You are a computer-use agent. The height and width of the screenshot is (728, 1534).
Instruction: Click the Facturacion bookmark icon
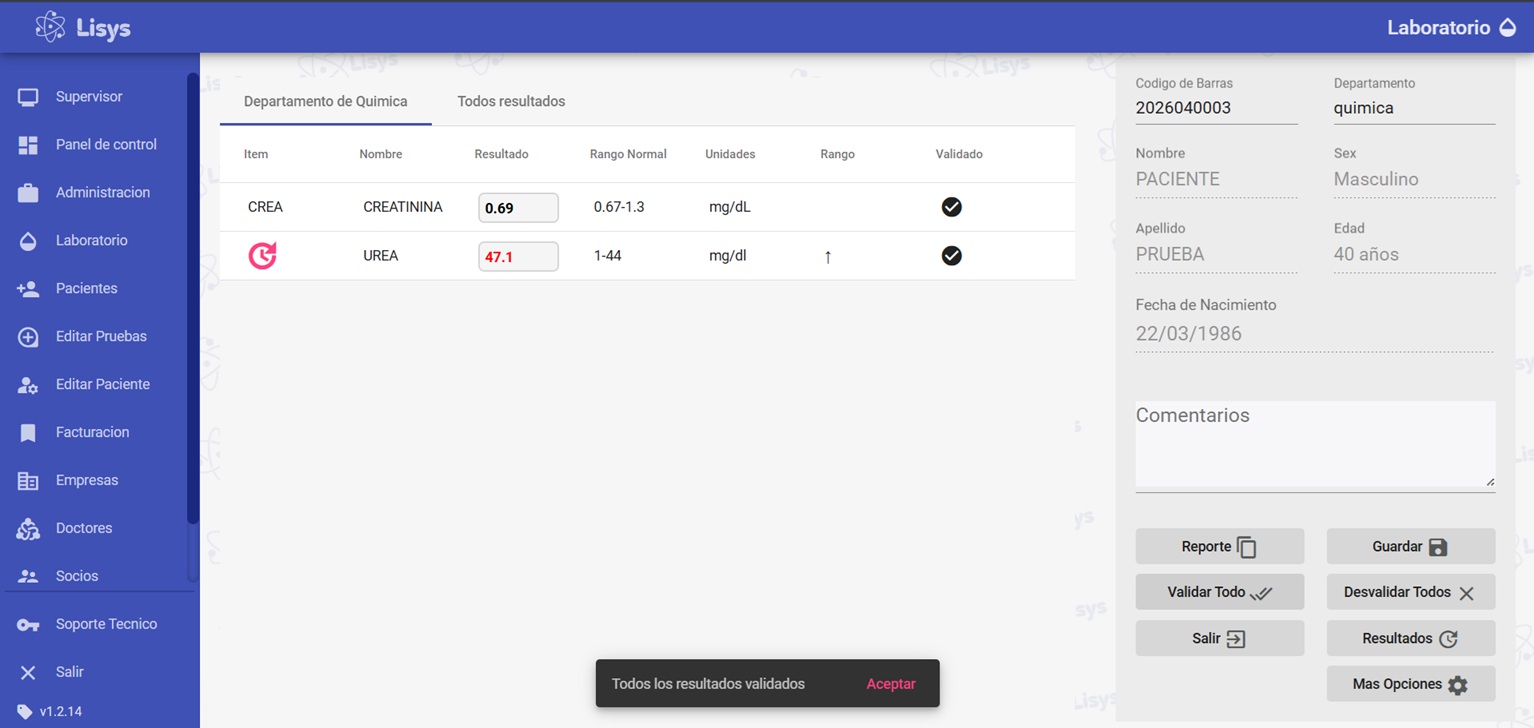[28, 433]
